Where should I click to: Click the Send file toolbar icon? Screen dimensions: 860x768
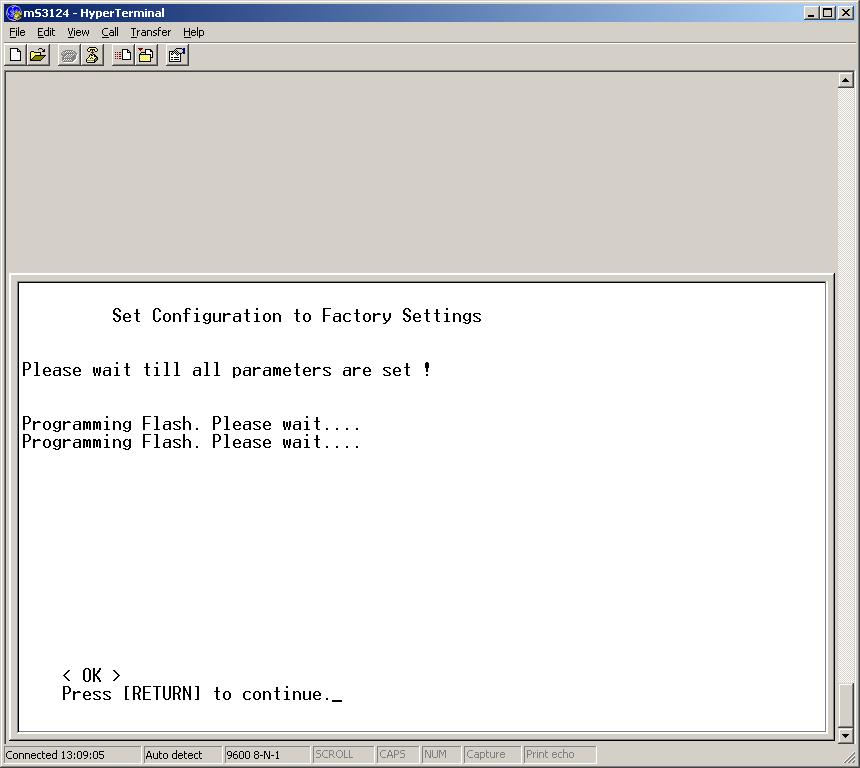(123, 56)
